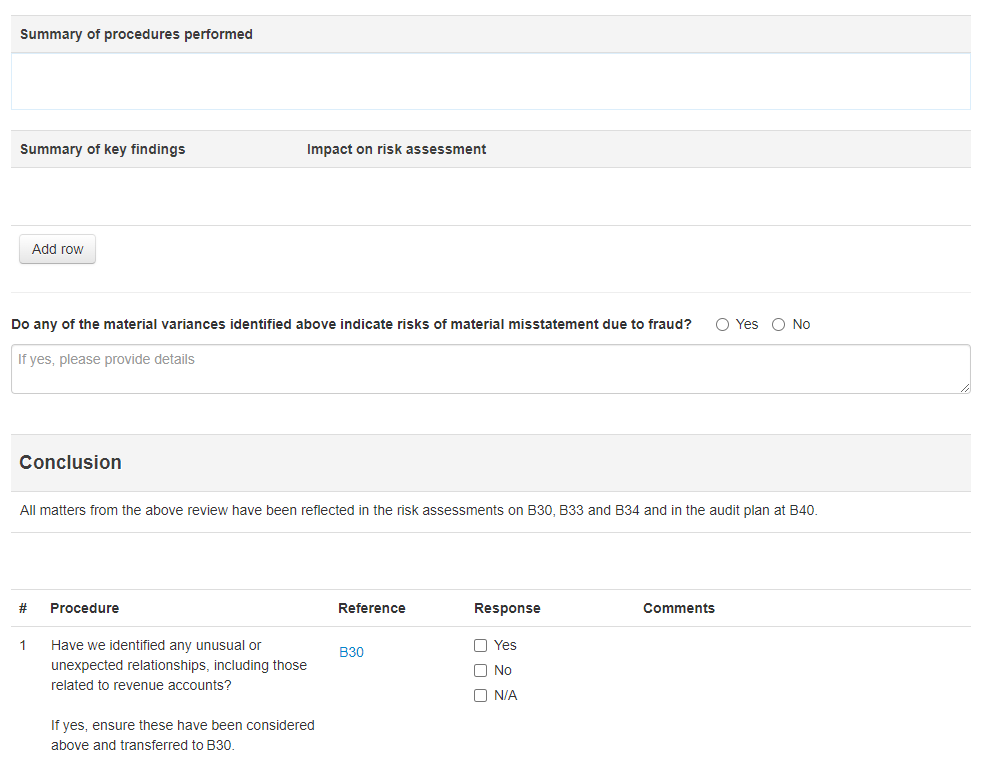Click the Summary of key findings header

tap(101, 148)
